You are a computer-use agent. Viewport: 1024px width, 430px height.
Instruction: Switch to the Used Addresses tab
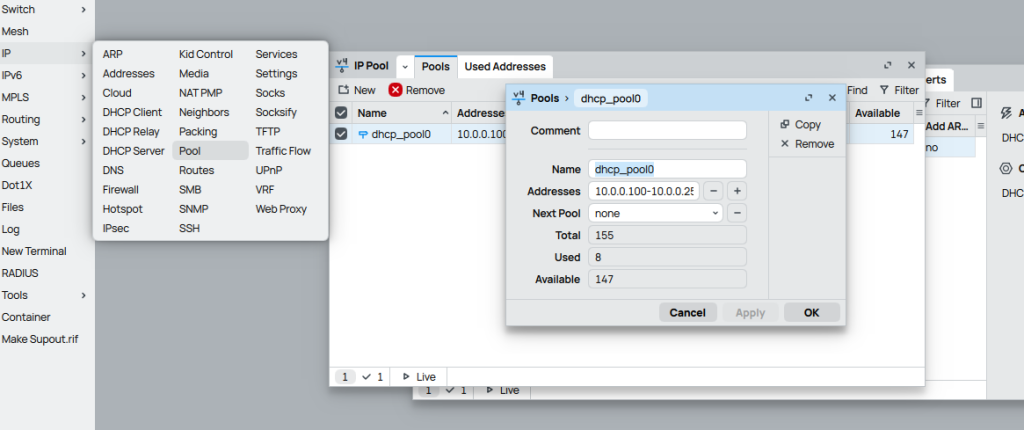point(505,66)
